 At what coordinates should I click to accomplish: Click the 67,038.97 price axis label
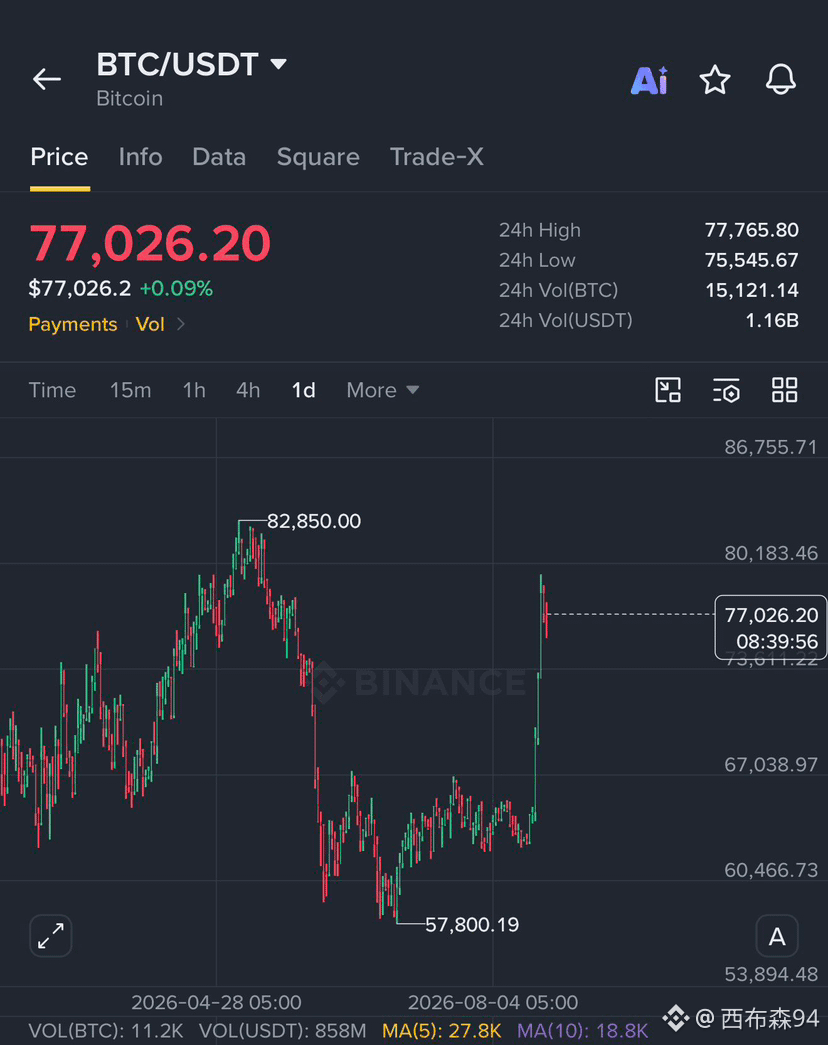point(771,764)
